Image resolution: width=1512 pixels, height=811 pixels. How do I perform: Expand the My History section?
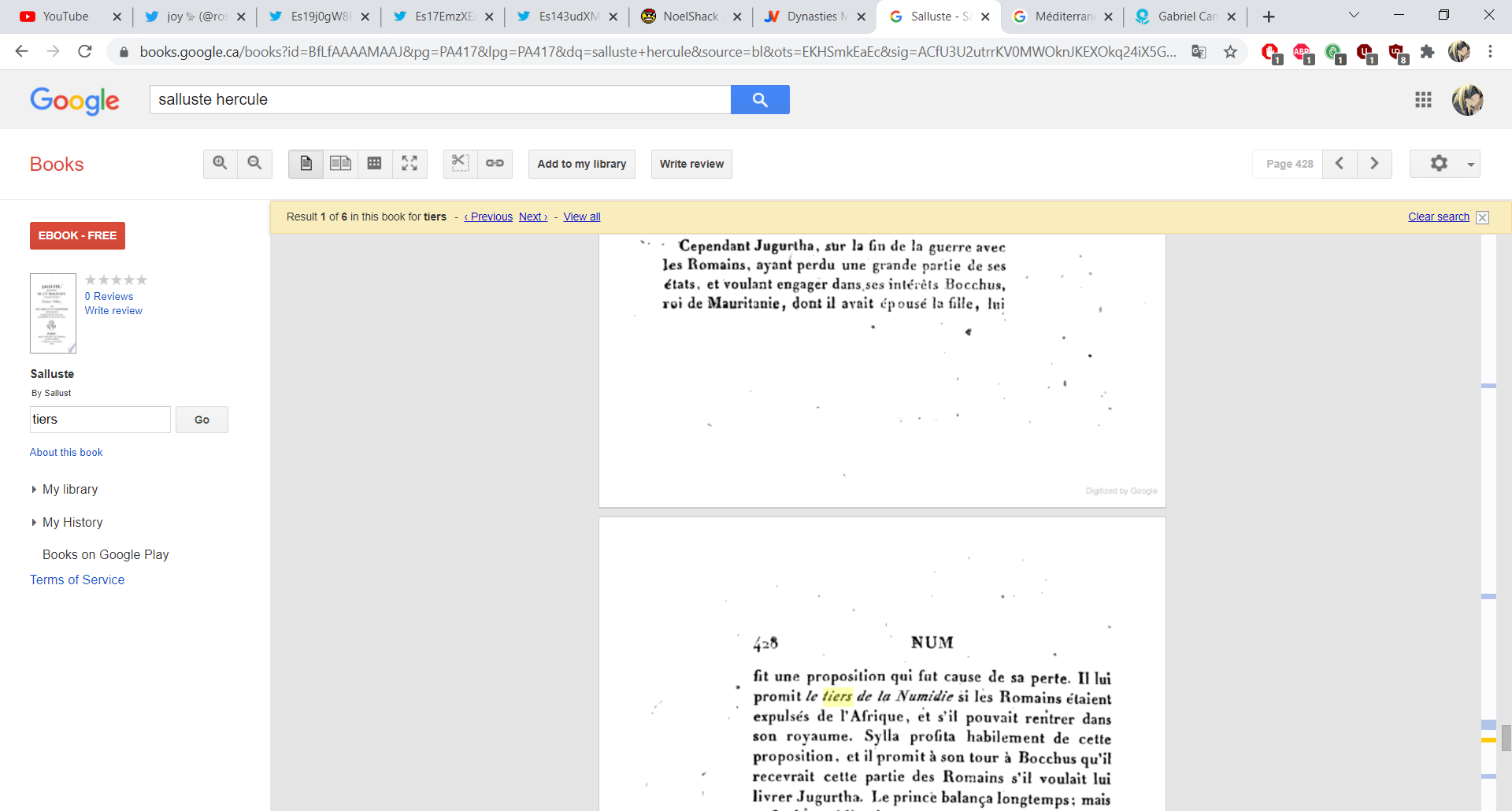click(72, 523)
